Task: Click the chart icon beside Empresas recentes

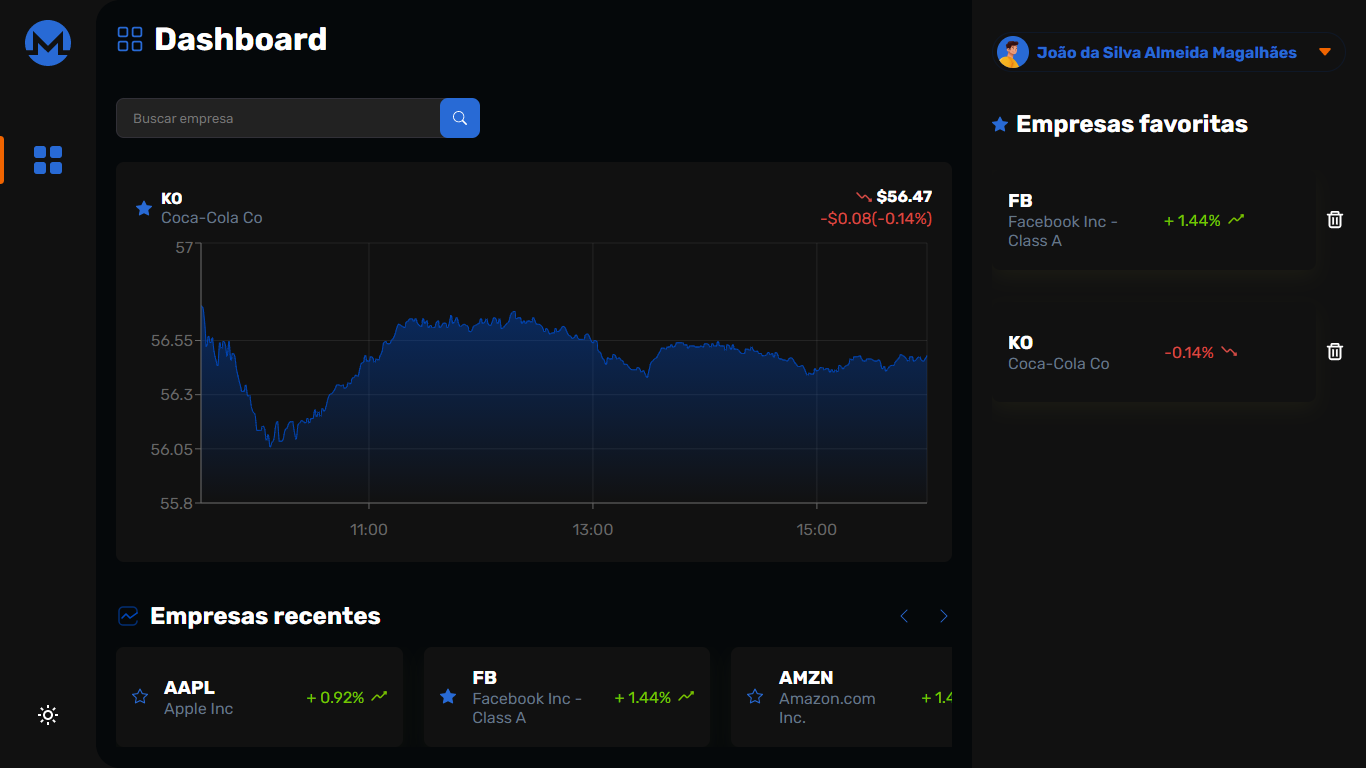Action: [x=128, y=616]
